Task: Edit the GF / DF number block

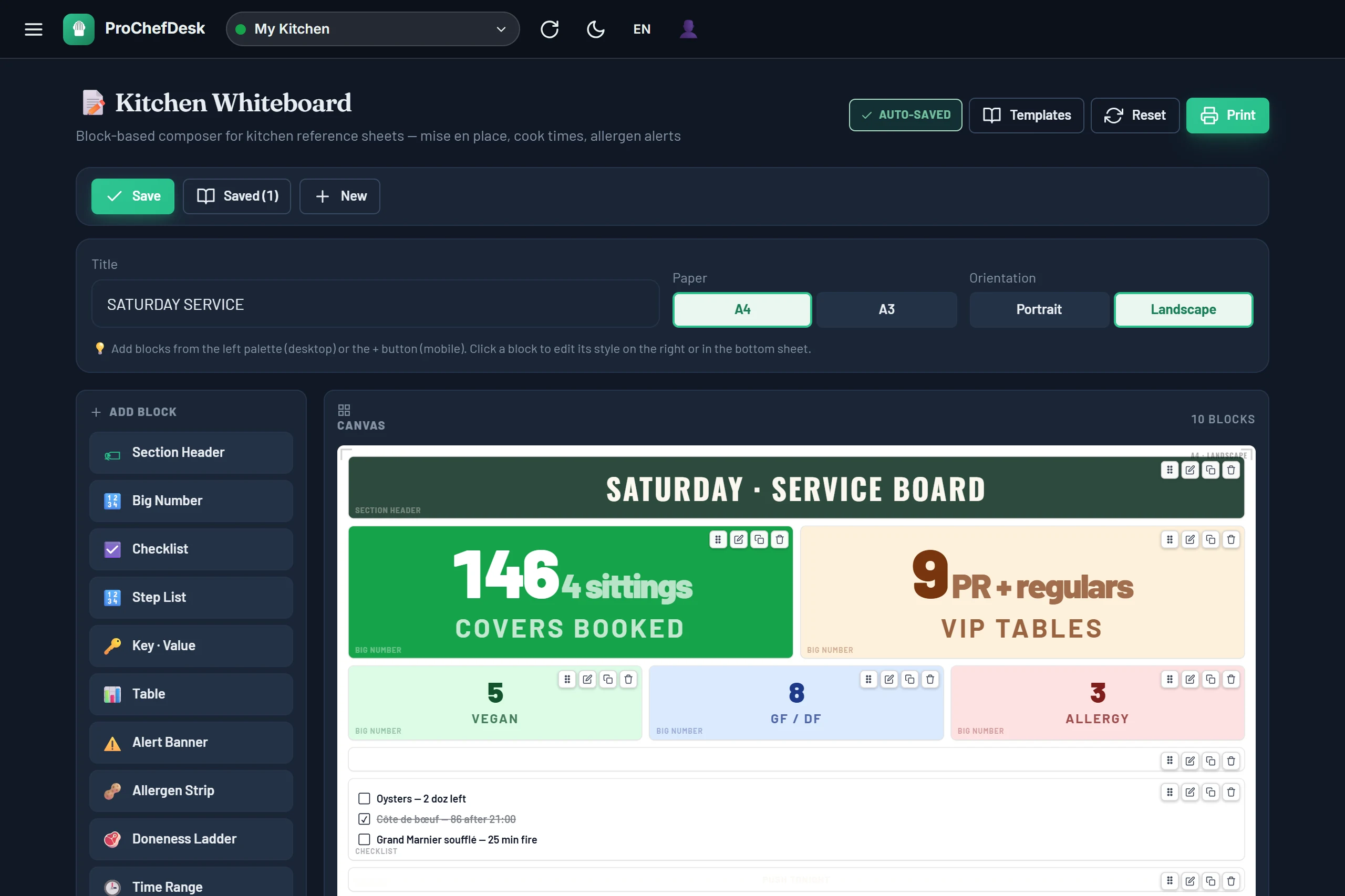Action: tap(889, 680)
